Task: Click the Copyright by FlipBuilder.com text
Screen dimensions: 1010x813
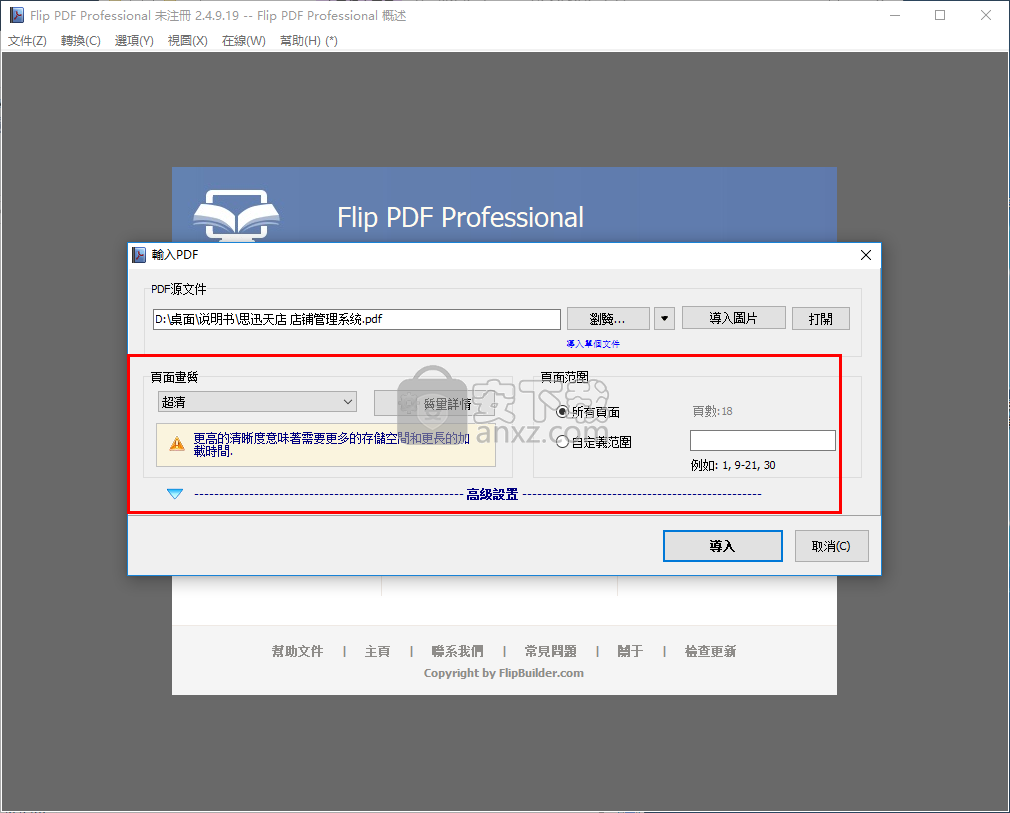Action: (504, 673)
